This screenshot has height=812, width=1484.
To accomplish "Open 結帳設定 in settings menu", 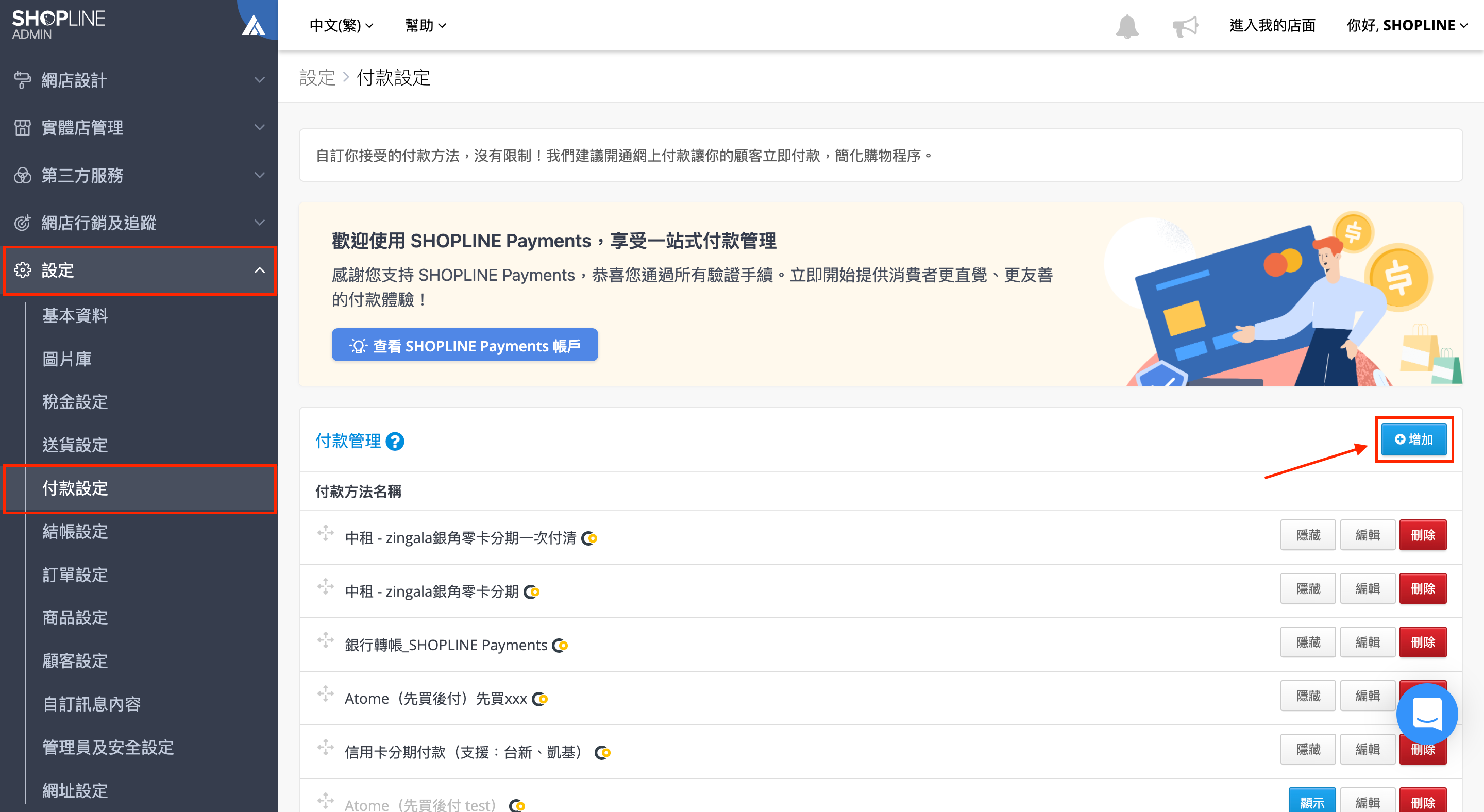I will tap(75, 532).
